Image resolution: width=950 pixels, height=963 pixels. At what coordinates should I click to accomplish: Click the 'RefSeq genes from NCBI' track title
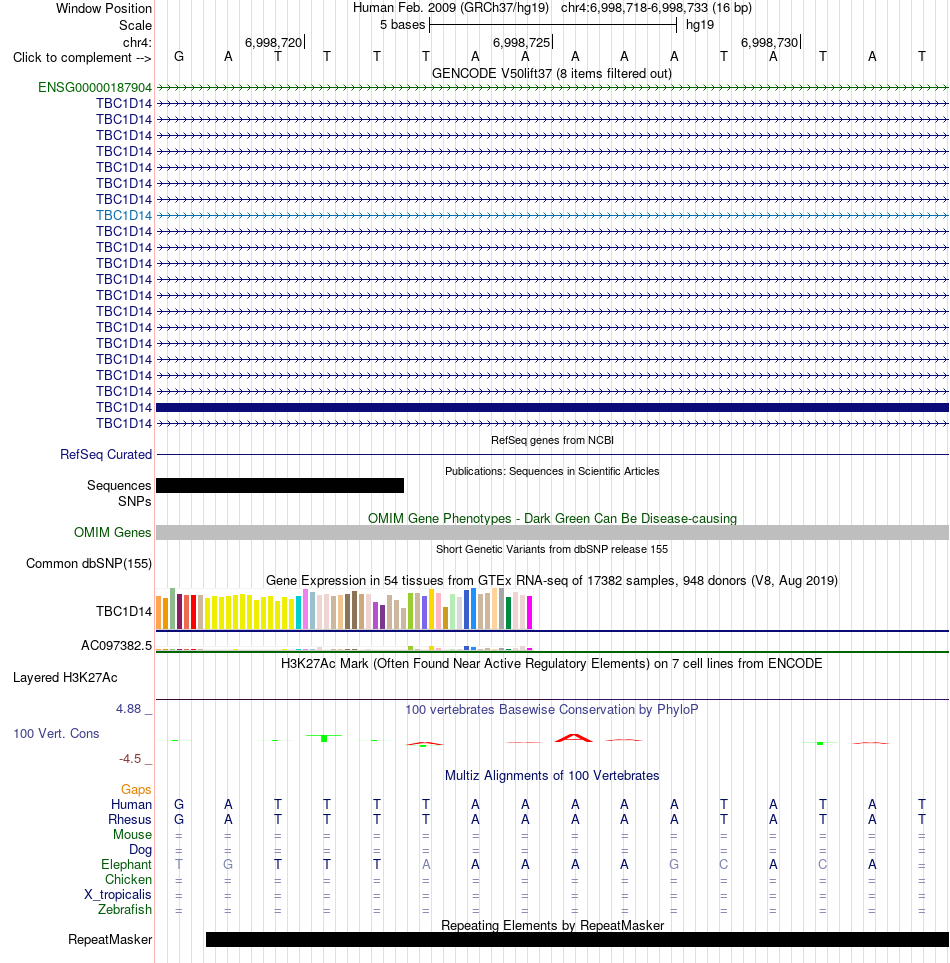pos(552,440)
